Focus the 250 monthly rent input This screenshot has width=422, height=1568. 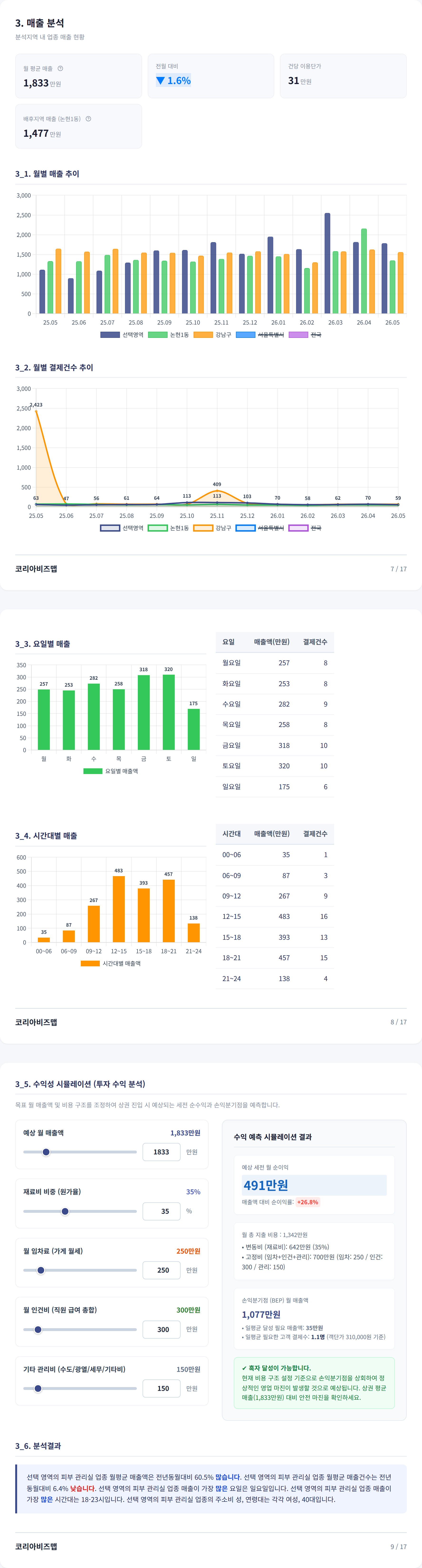[161, 1270]
